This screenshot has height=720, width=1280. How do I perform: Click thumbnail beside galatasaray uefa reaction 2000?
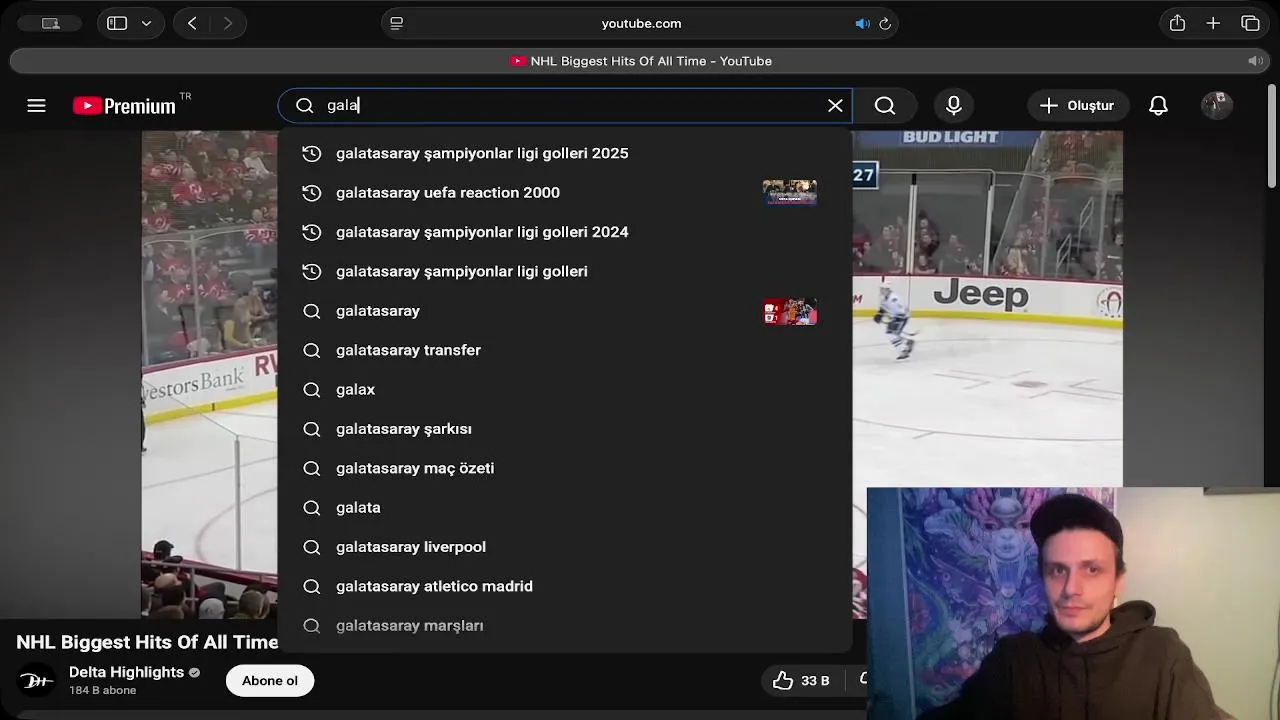coord(790,192)
